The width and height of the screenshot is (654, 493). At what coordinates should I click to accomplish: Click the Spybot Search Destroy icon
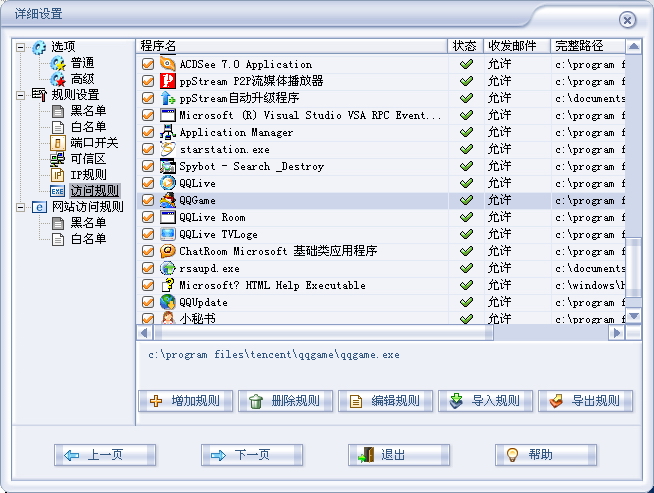(168, 166)
